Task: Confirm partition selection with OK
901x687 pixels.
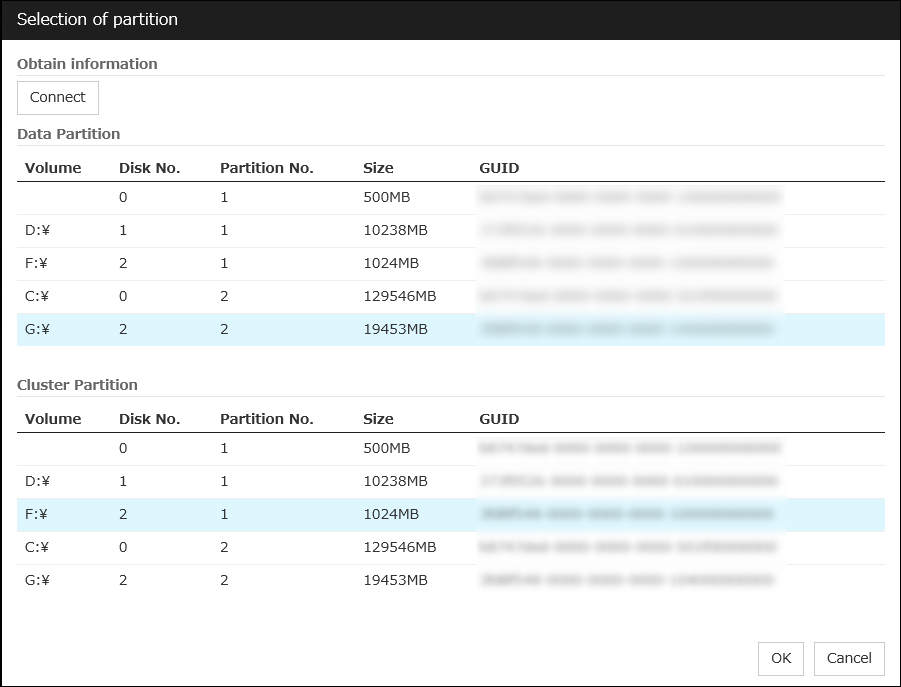Action: pos(780,658)
